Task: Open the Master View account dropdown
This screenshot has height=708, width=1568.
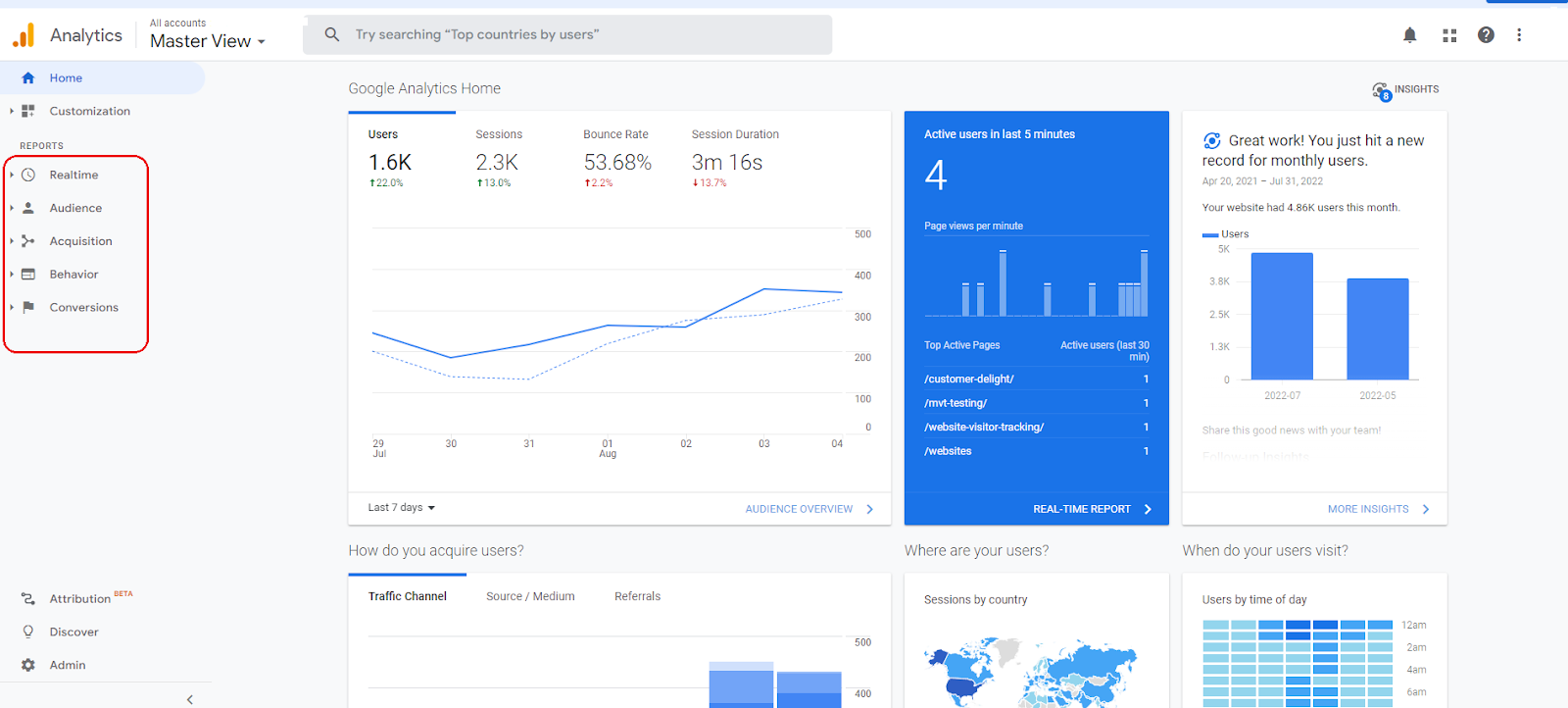Action: click(x=208, y=41)
